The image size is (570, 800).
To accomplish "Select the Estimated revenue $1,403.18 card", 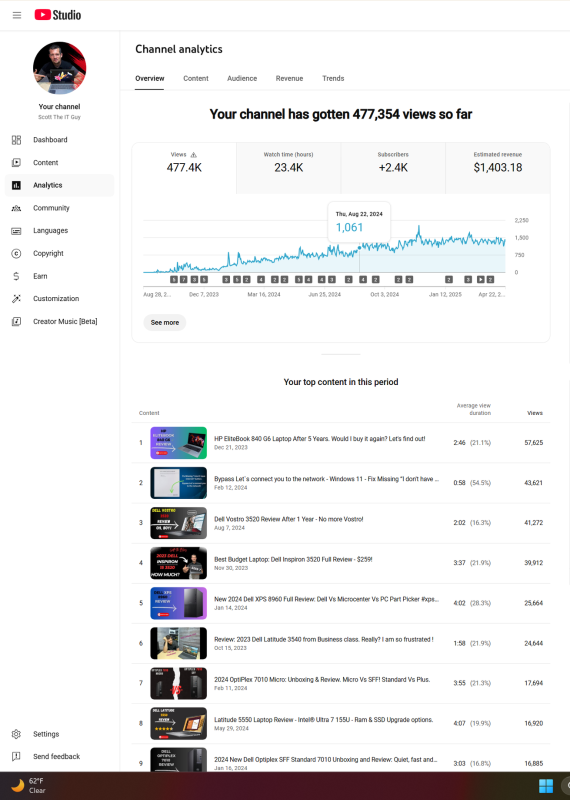I will click(x=498, y=168).
